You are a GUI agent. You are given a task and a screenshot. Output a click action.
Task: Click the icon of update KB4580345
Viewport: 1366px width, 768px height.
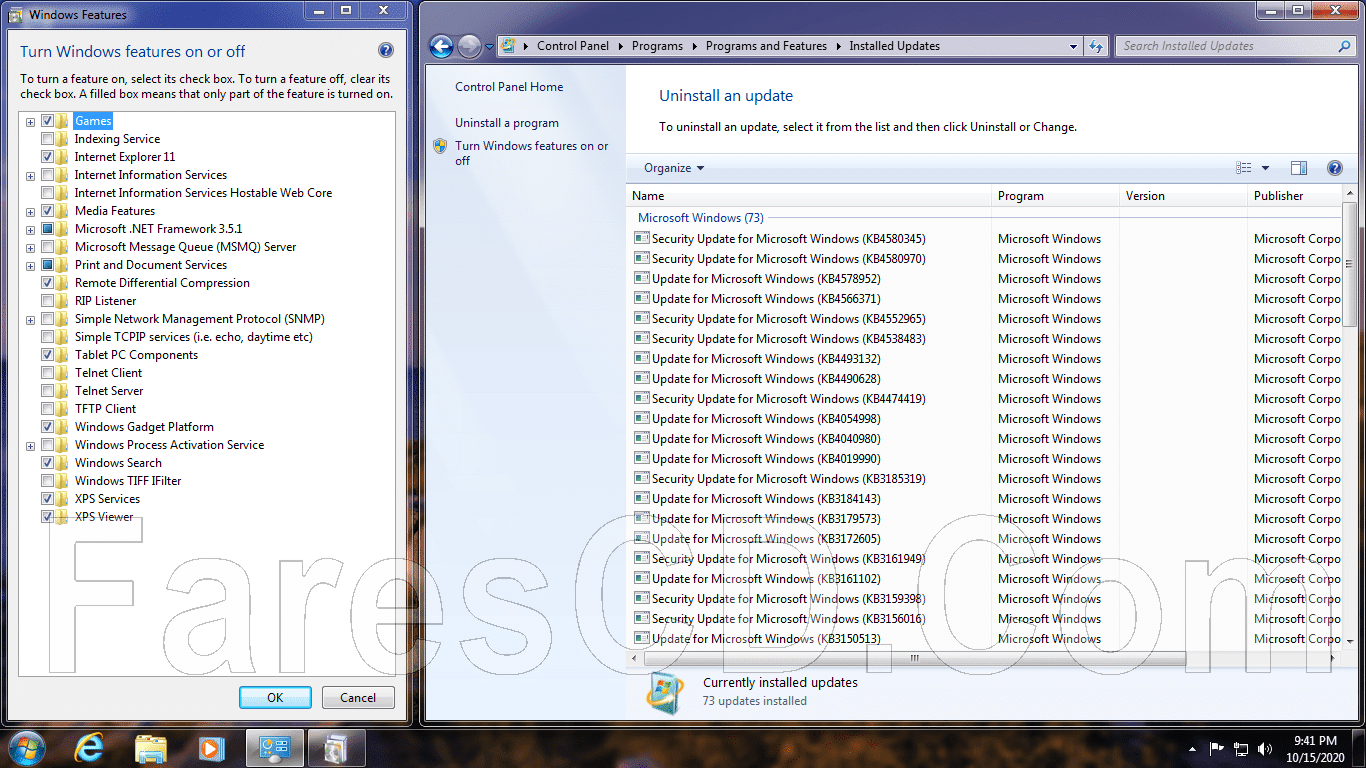642,239
